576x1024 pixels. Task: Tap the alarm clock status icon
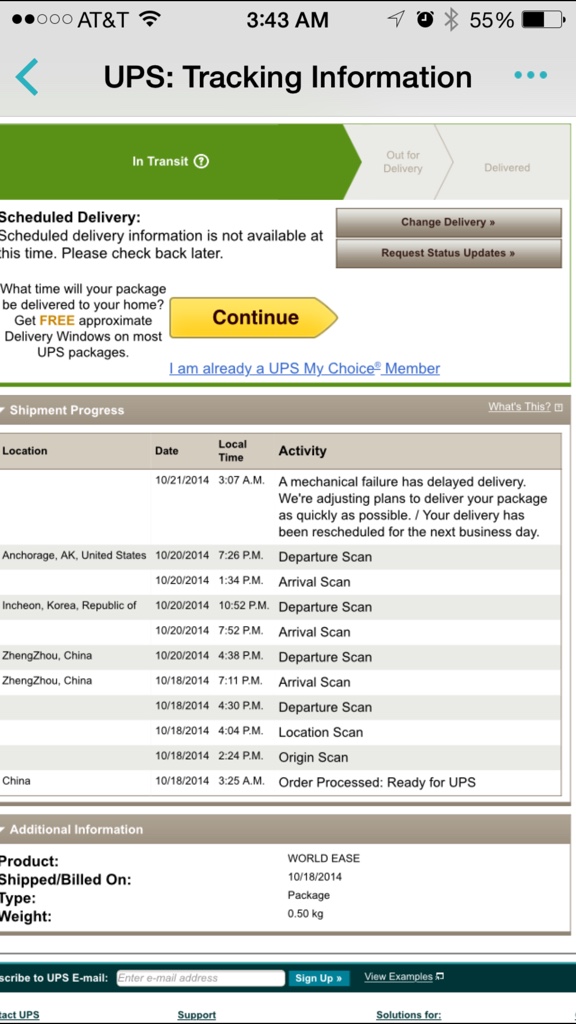[425, 20]
